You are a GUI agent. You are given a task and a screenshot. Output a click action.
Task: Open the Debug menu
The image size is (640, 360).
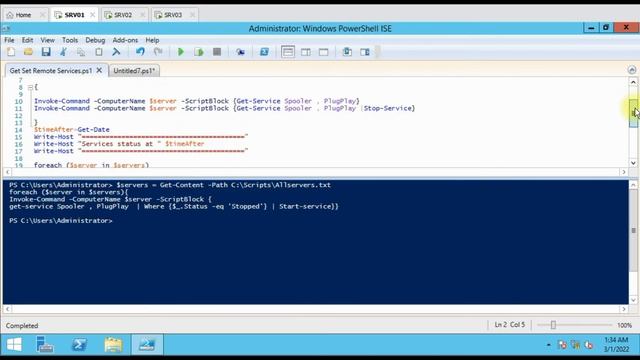point(95,40)
